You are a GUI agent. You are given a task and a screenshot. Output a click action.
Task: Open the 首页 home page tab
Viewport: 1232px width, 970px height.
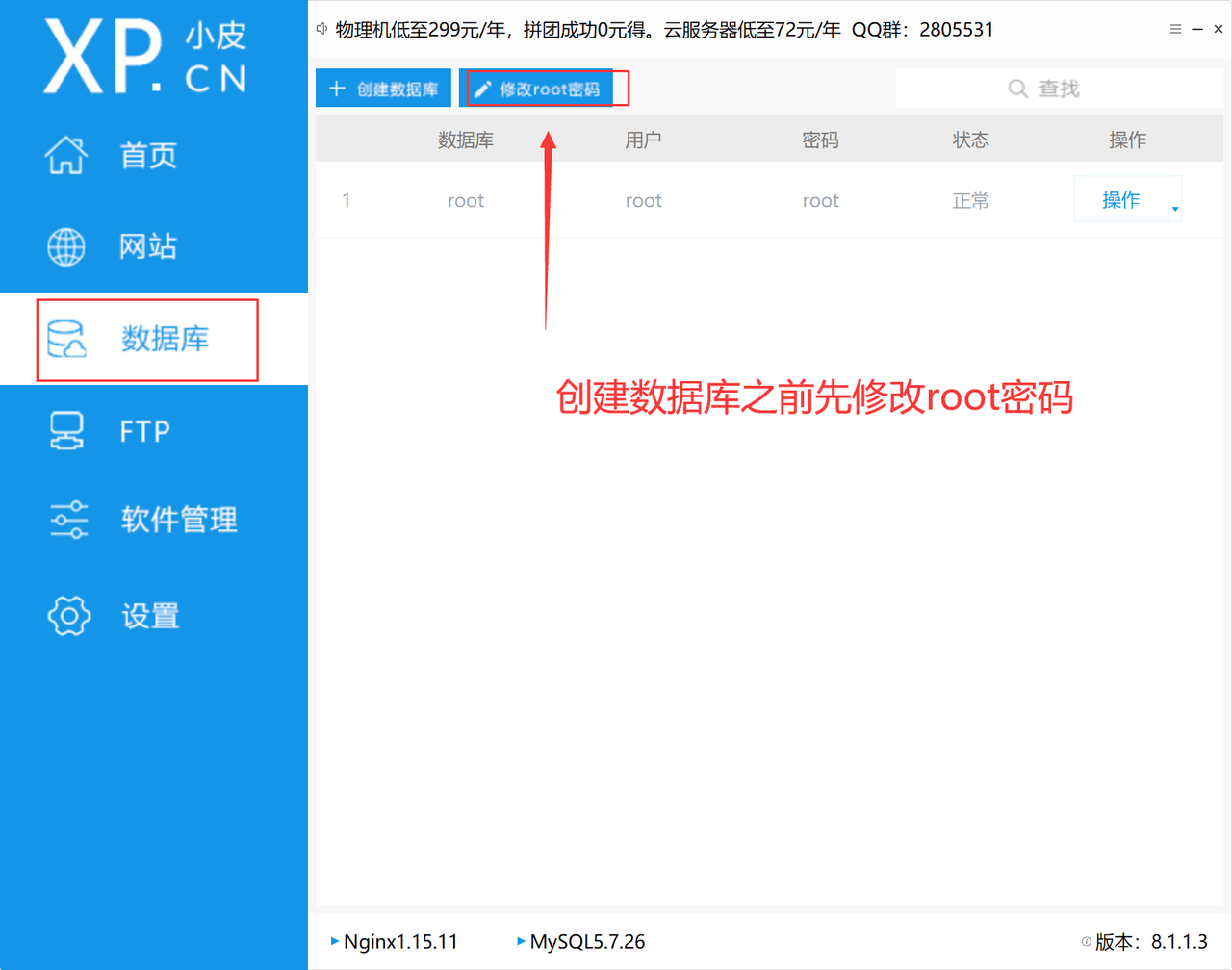pyautogui.click(x=154, y=155)
